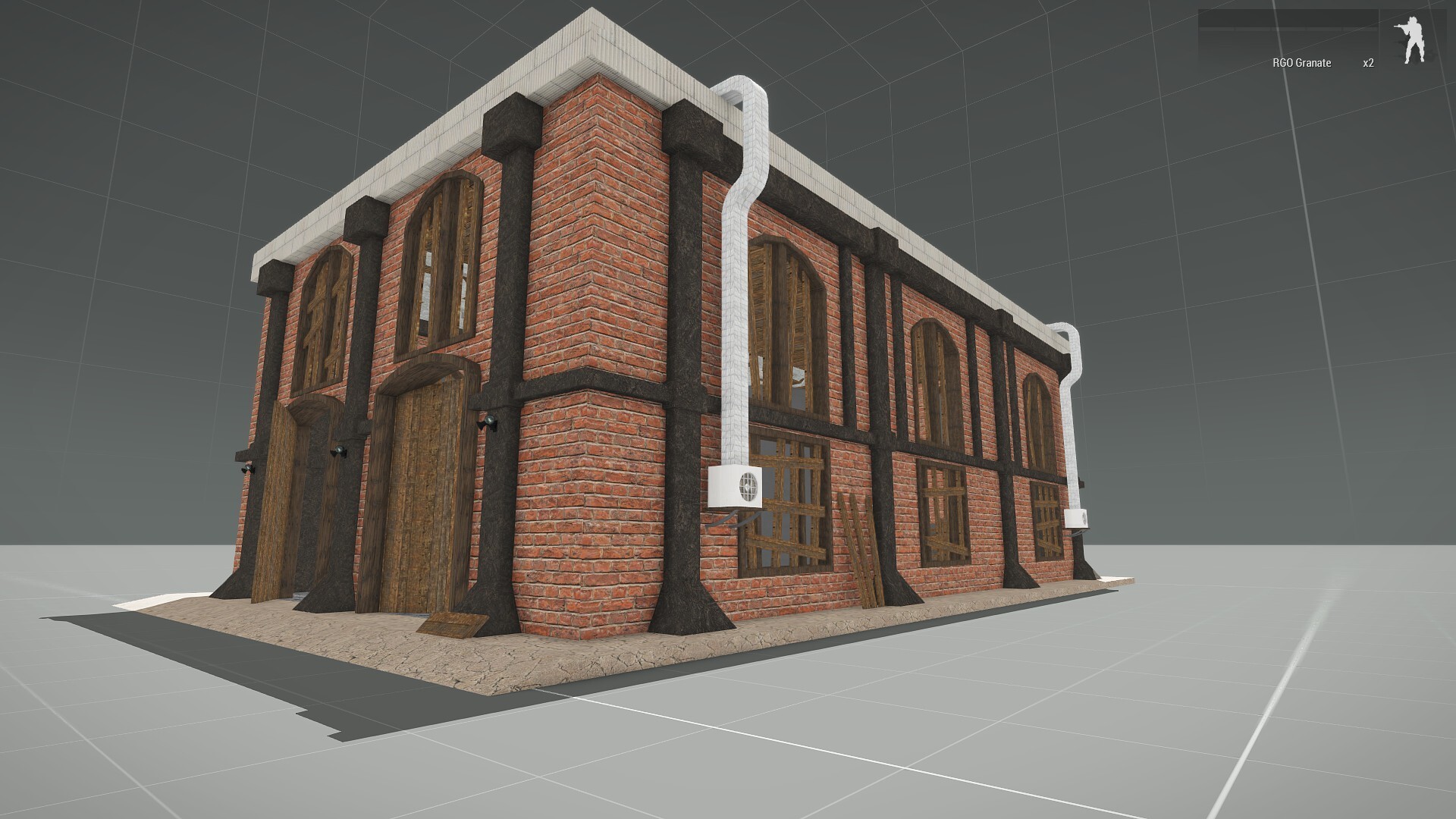Click the middle ground-floor boarded window

click(x=945, y=512)
